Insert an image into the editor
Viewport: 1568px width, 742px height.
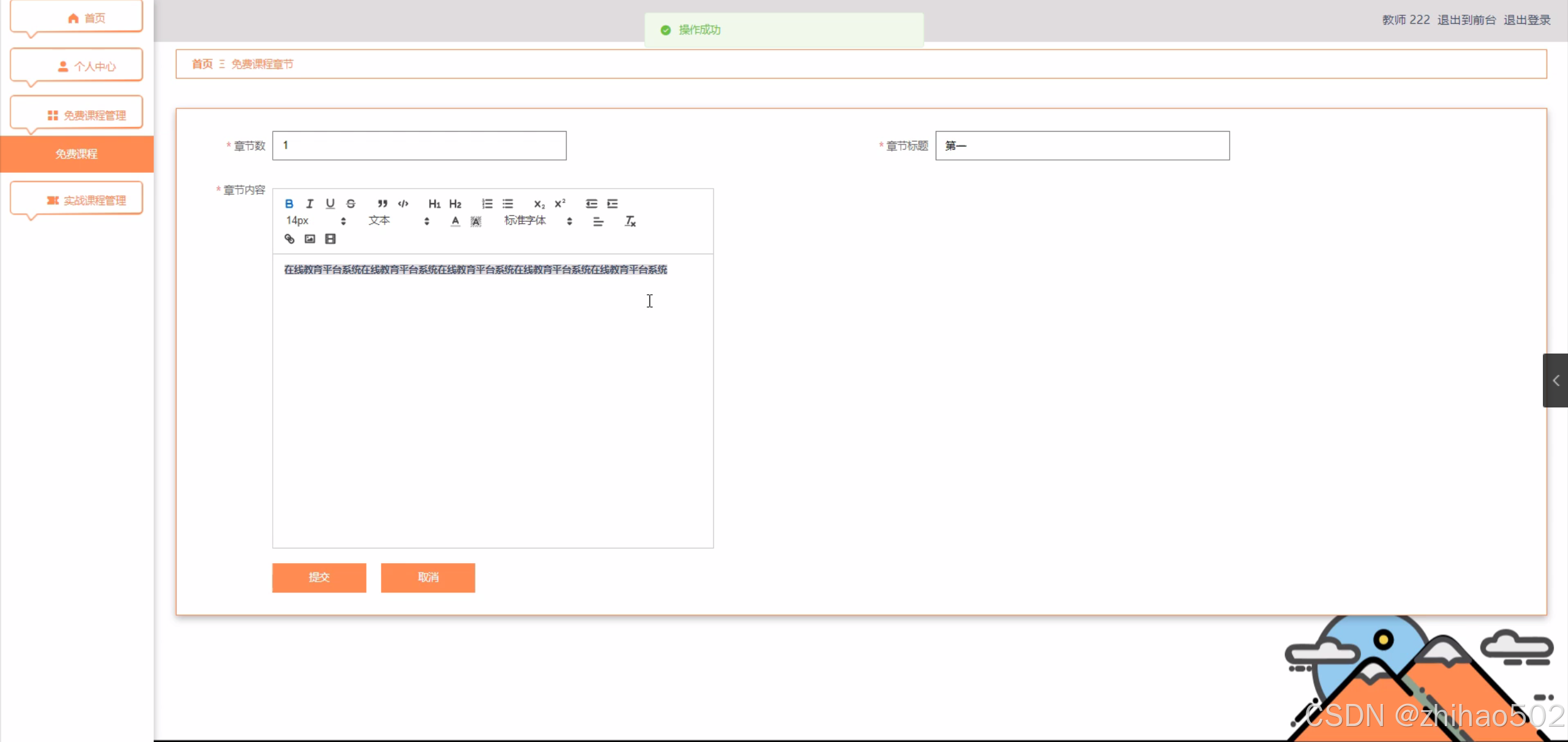310,239
